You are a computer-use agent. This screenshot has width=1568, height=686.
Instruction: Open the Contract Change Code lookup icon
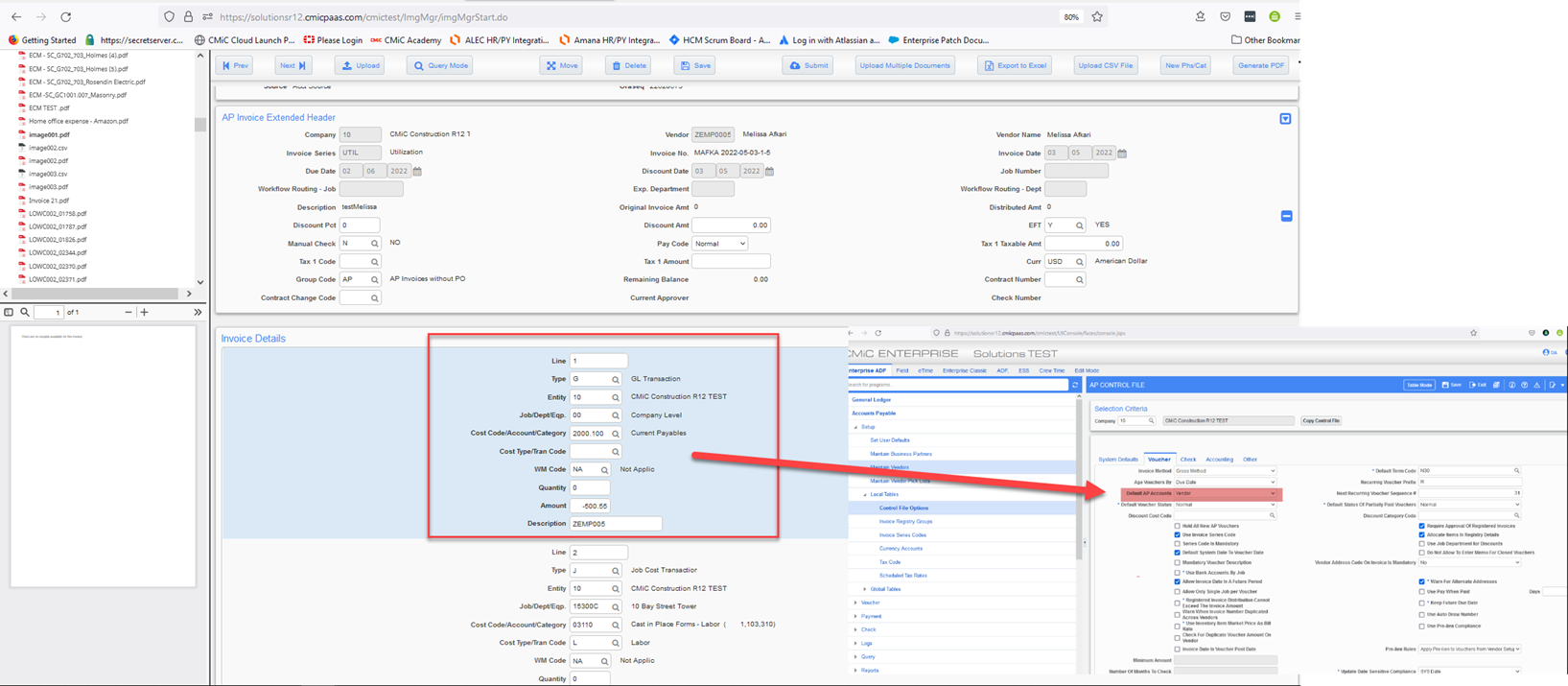click(375, 298)
